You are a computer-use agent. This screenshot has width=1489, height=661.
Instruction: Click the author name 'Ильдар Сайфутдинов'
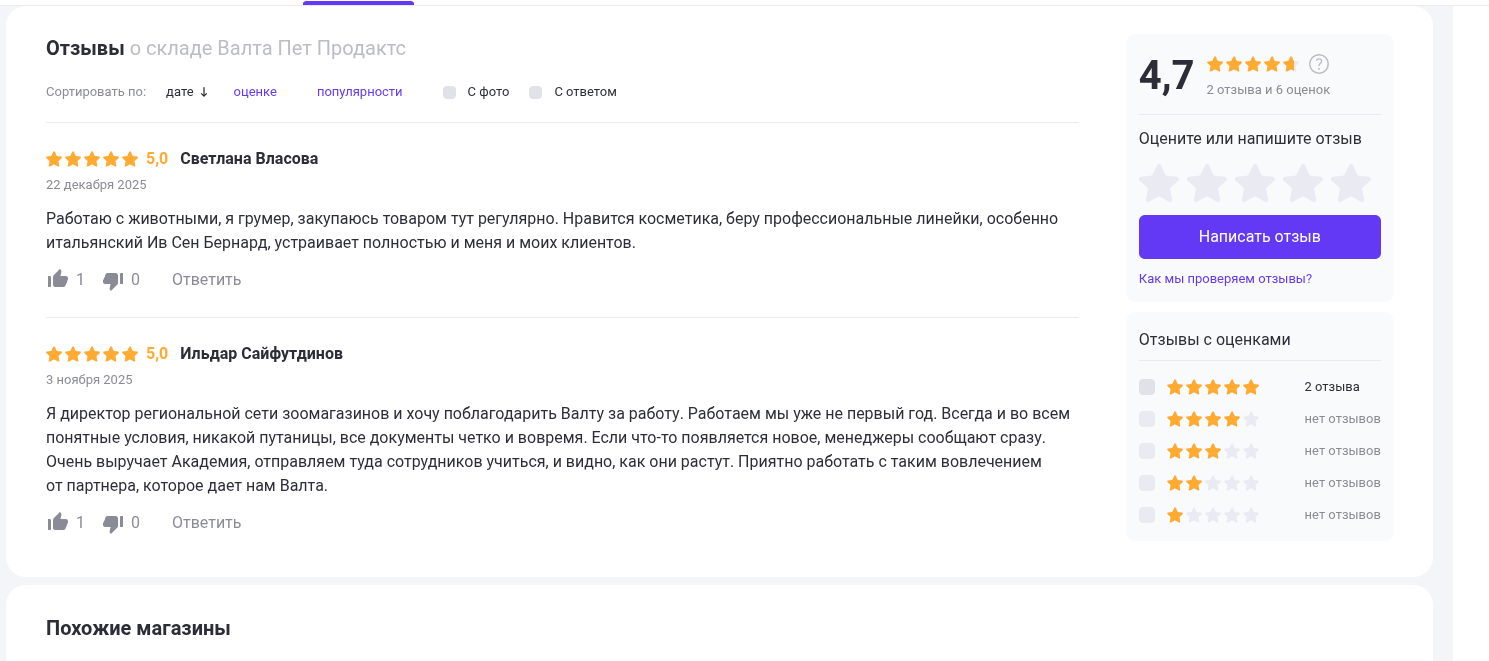[x=261, y=354]
